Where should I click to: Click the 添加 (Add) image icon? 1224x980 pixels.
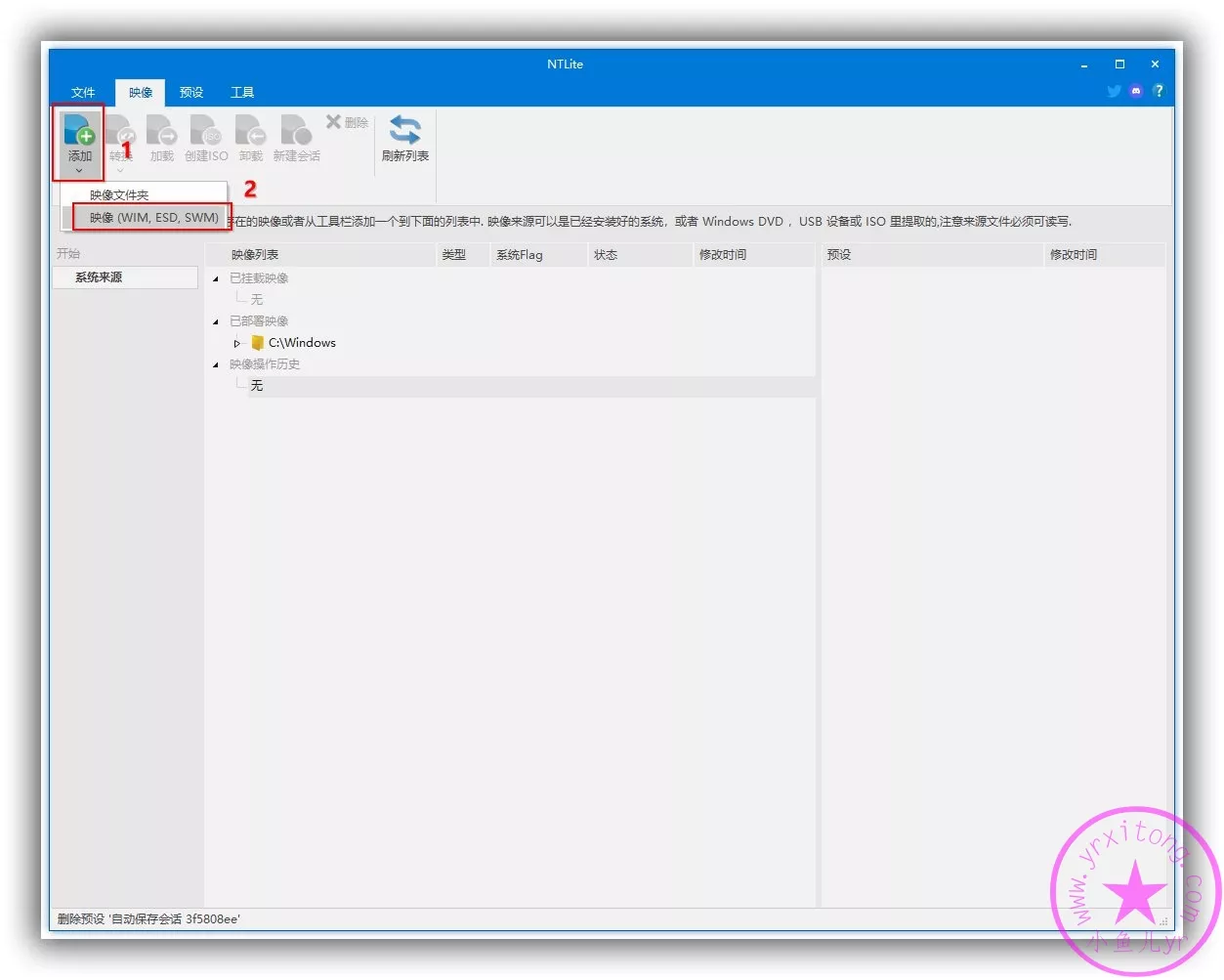pyautogui.click(x=79, y=129)
